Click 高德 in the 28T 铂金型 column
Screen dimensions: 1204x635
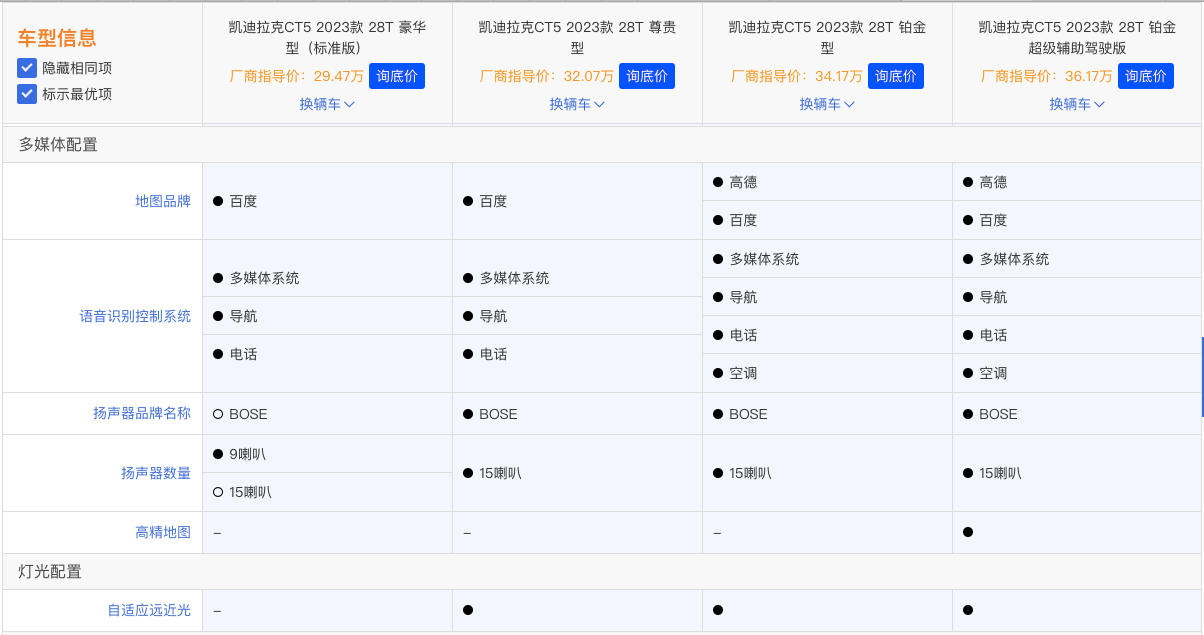(x=743, y=182)
